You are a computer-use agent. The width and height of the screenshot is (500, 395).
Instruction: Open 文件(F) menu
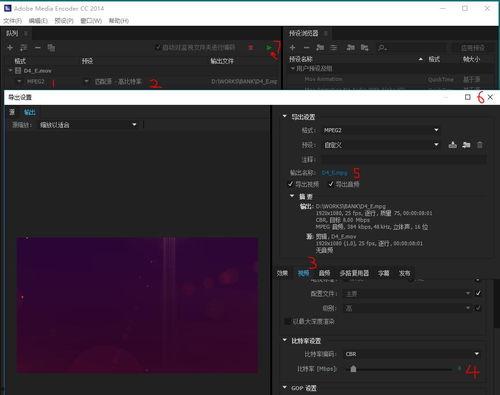(x=12, y=21)
